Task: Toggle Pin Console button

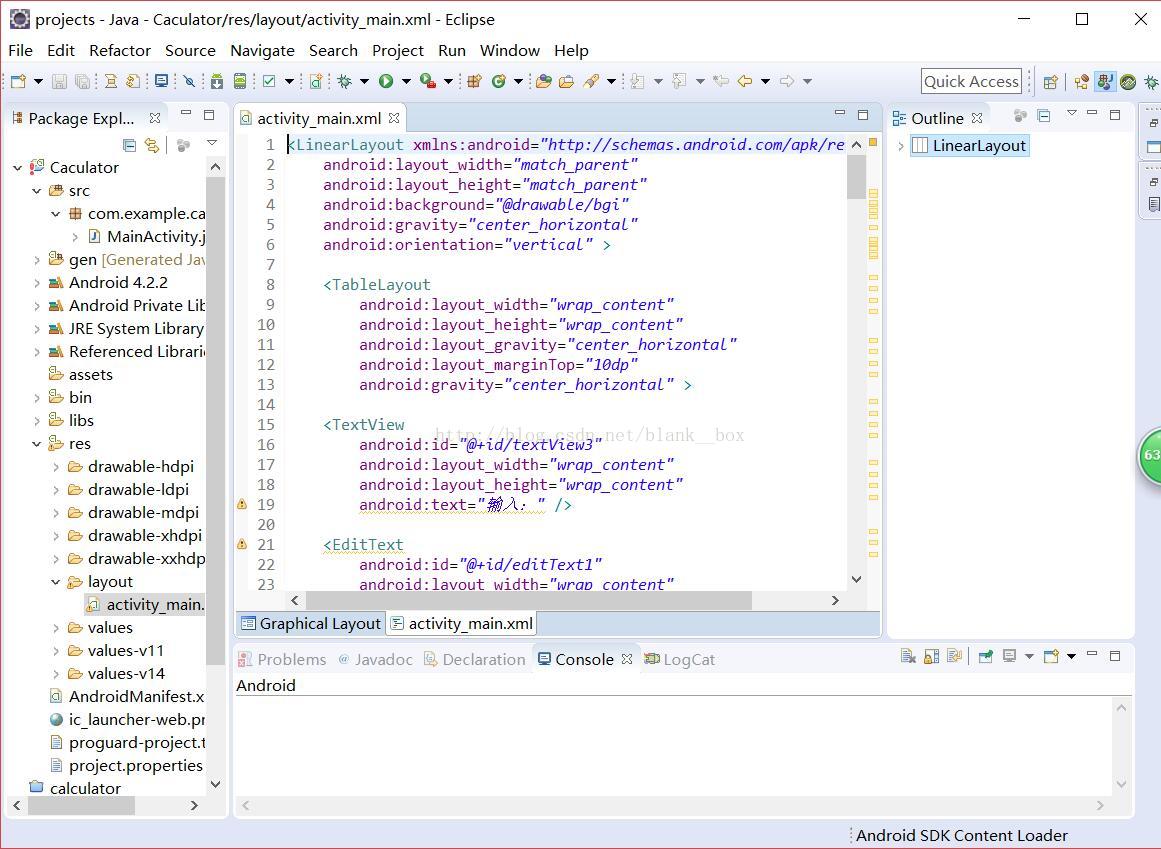Action: coord(986,657)
